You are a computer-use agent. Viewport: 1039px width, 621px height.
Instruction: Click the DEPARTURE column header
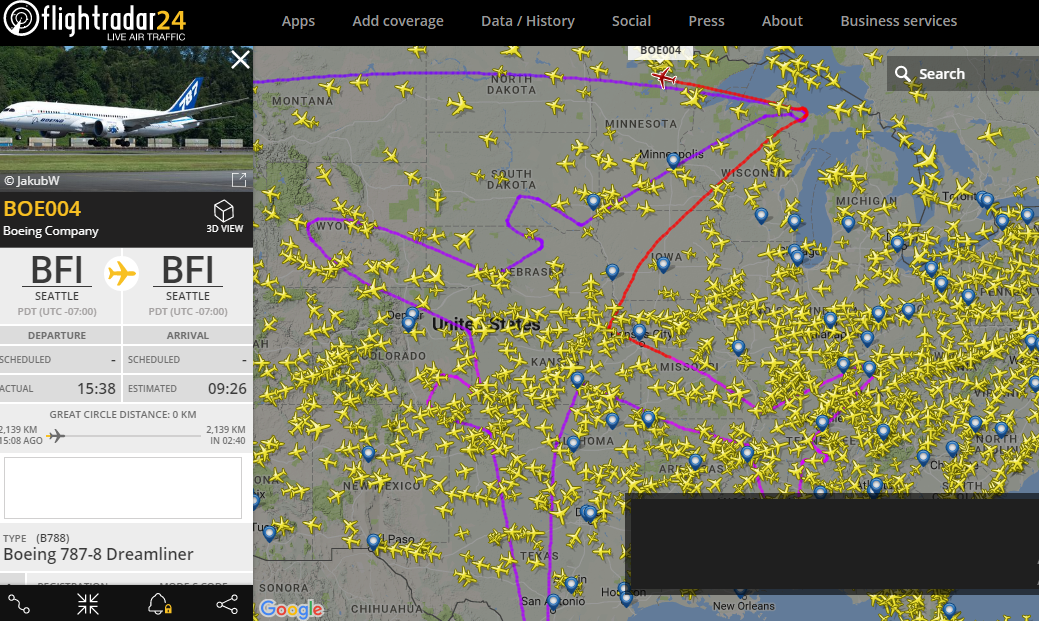57,335
